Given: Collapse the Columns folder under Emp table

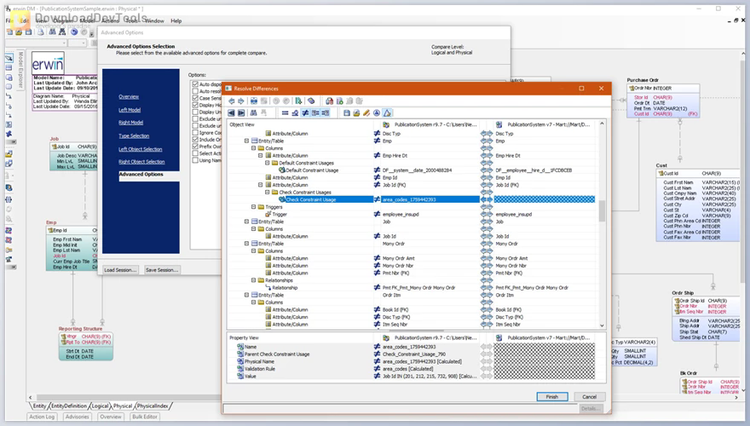Looking at the screenshot, I should 254,148.
